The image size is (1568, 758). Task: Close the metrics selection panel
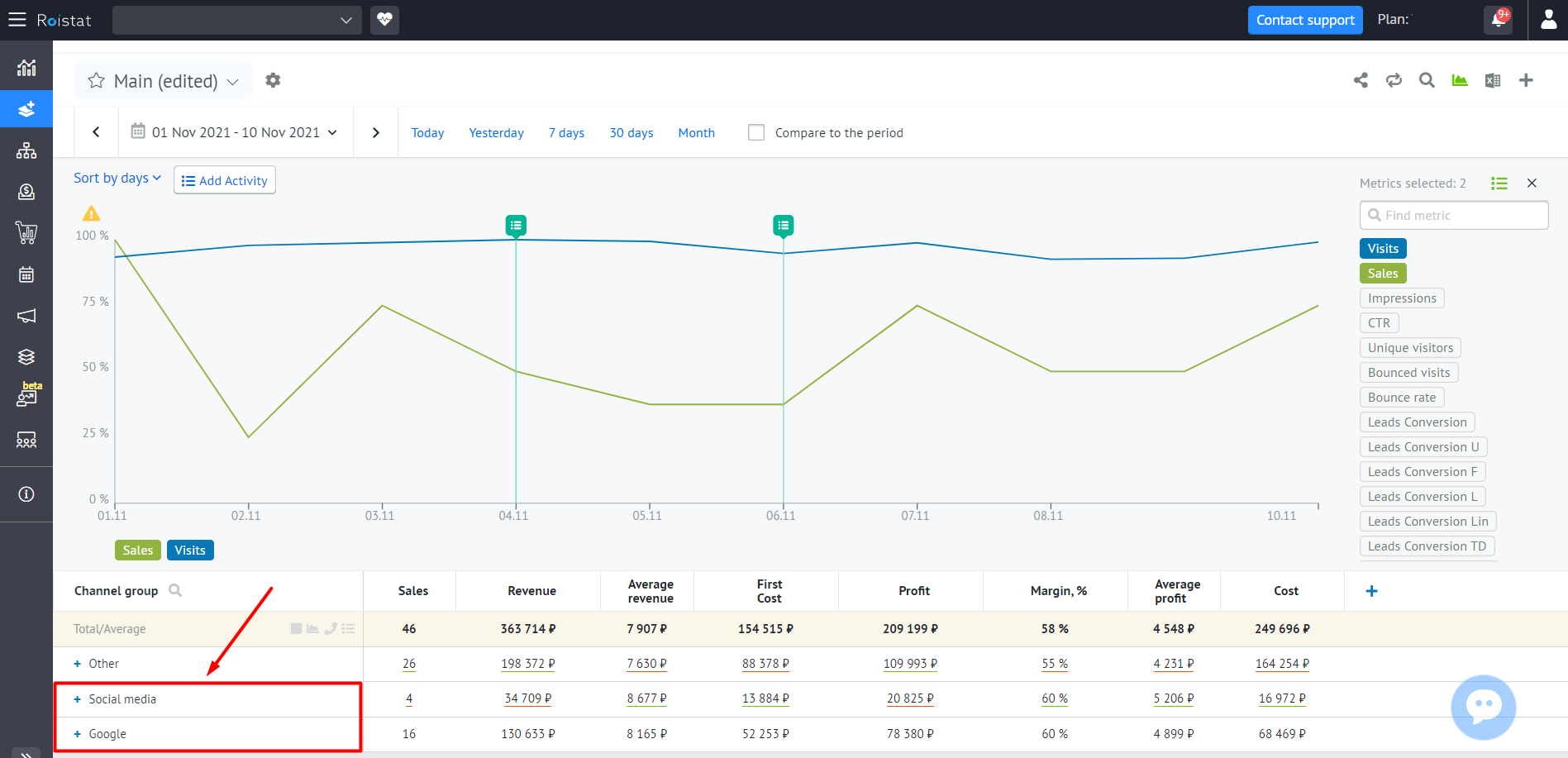(x=1532, y=184)
